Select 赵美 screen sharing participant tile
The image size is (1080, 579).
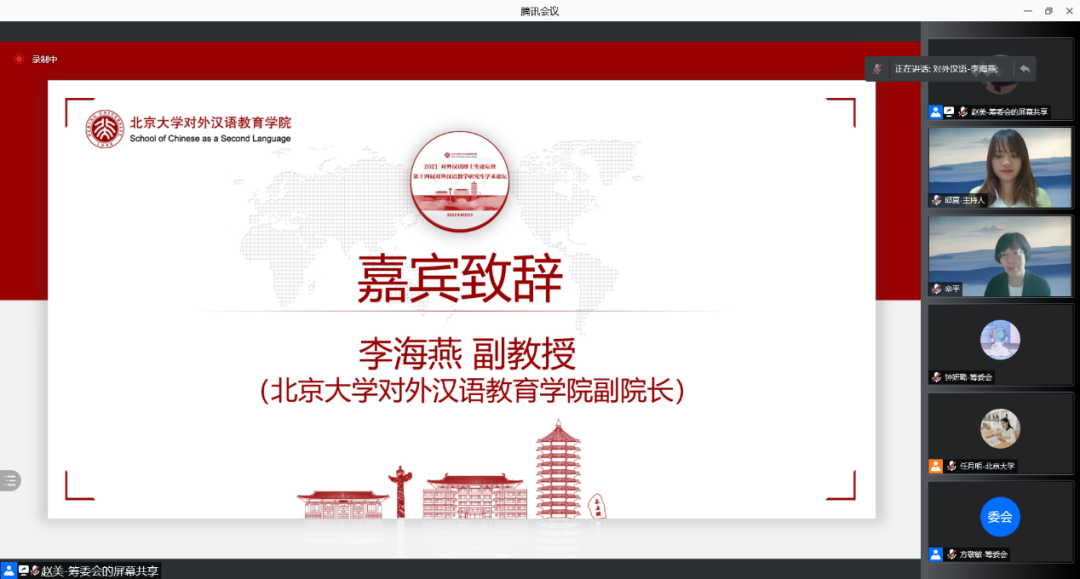point(1000,79)
